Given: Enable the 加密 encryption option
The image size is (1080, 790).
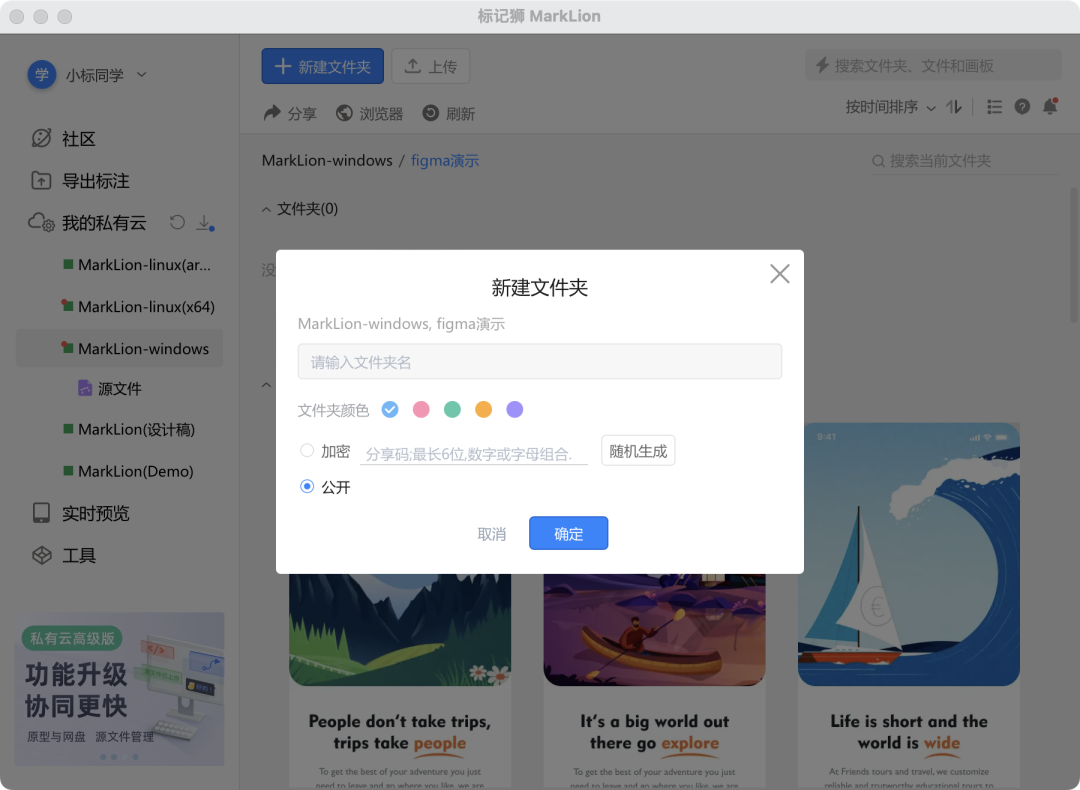Looking at the screenshot, I should click(x=307, y=450).
